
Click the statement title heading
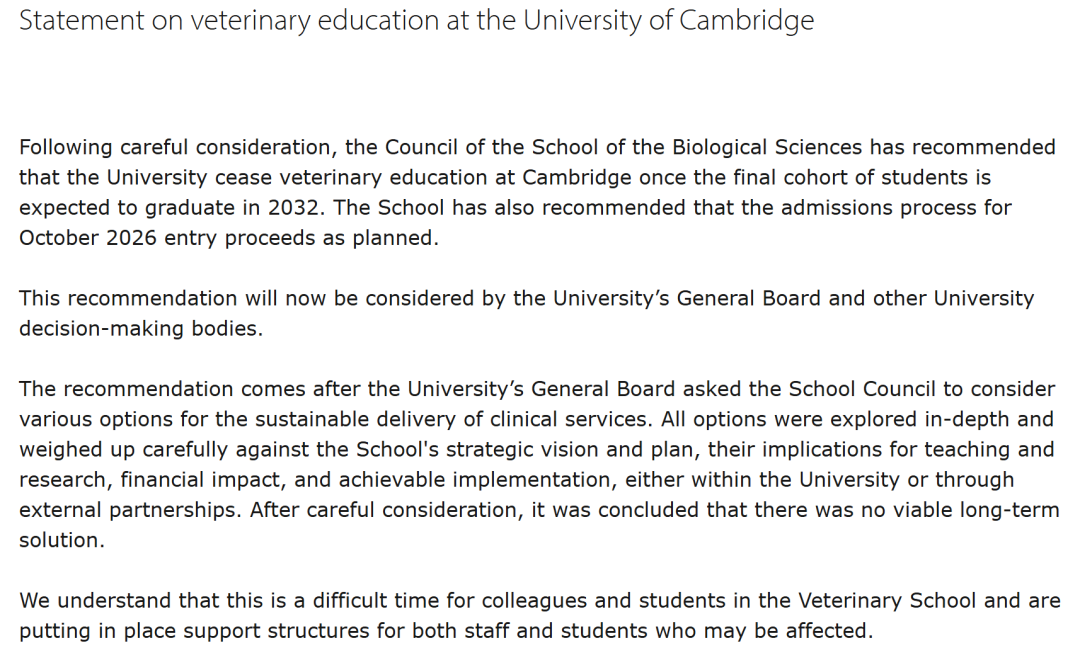point(416,21)
